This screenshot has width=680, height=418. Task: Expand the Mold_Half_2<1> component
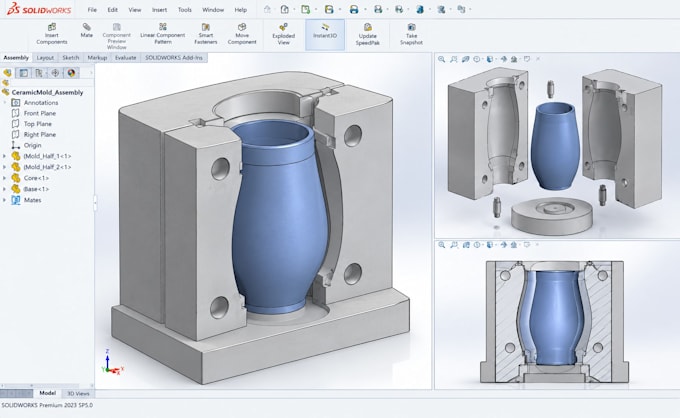point(5,167)
